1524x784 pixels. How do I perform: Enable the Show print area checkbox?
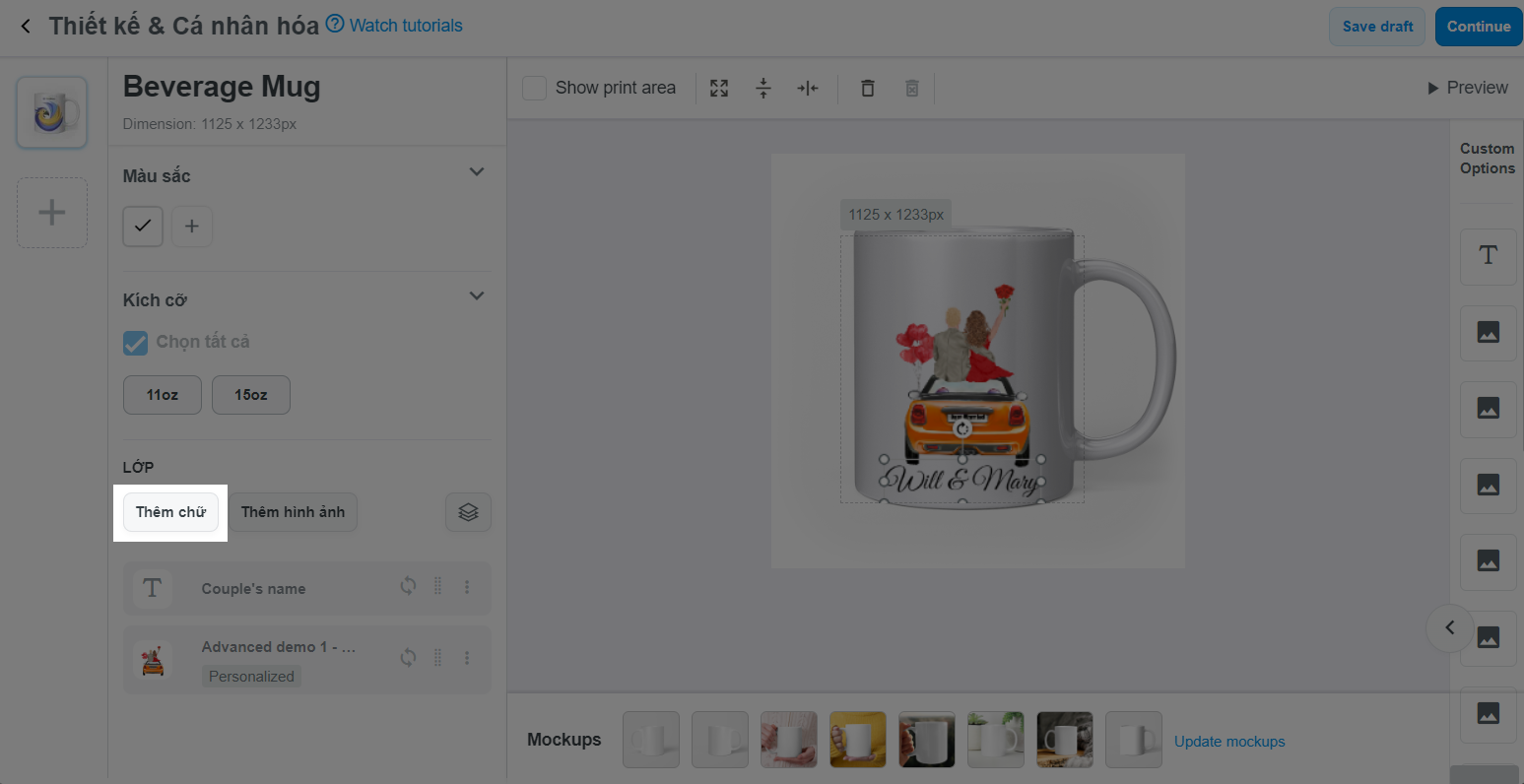point(534,88)
